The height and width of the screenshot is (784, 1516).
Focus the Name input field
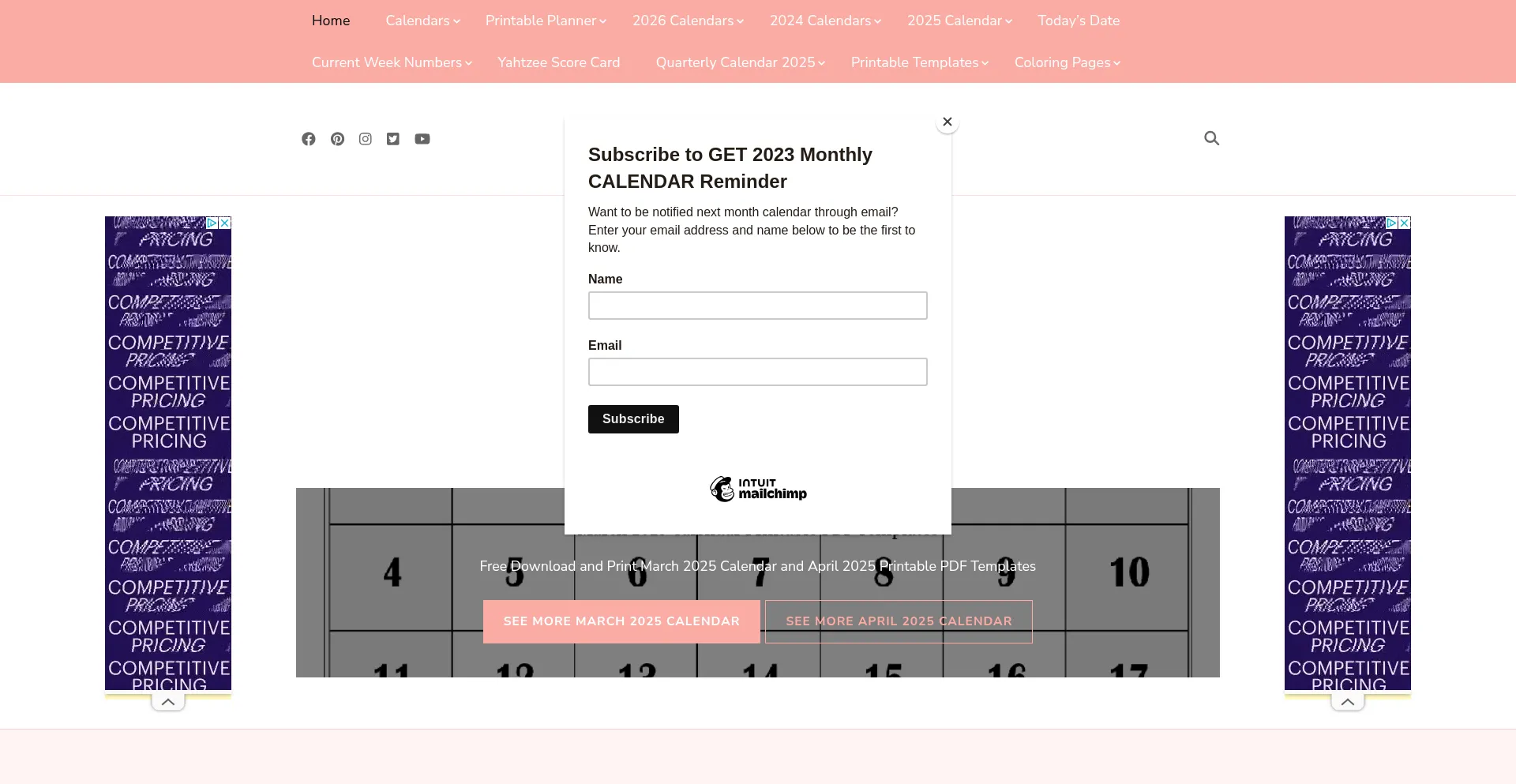tap(758, 306)
